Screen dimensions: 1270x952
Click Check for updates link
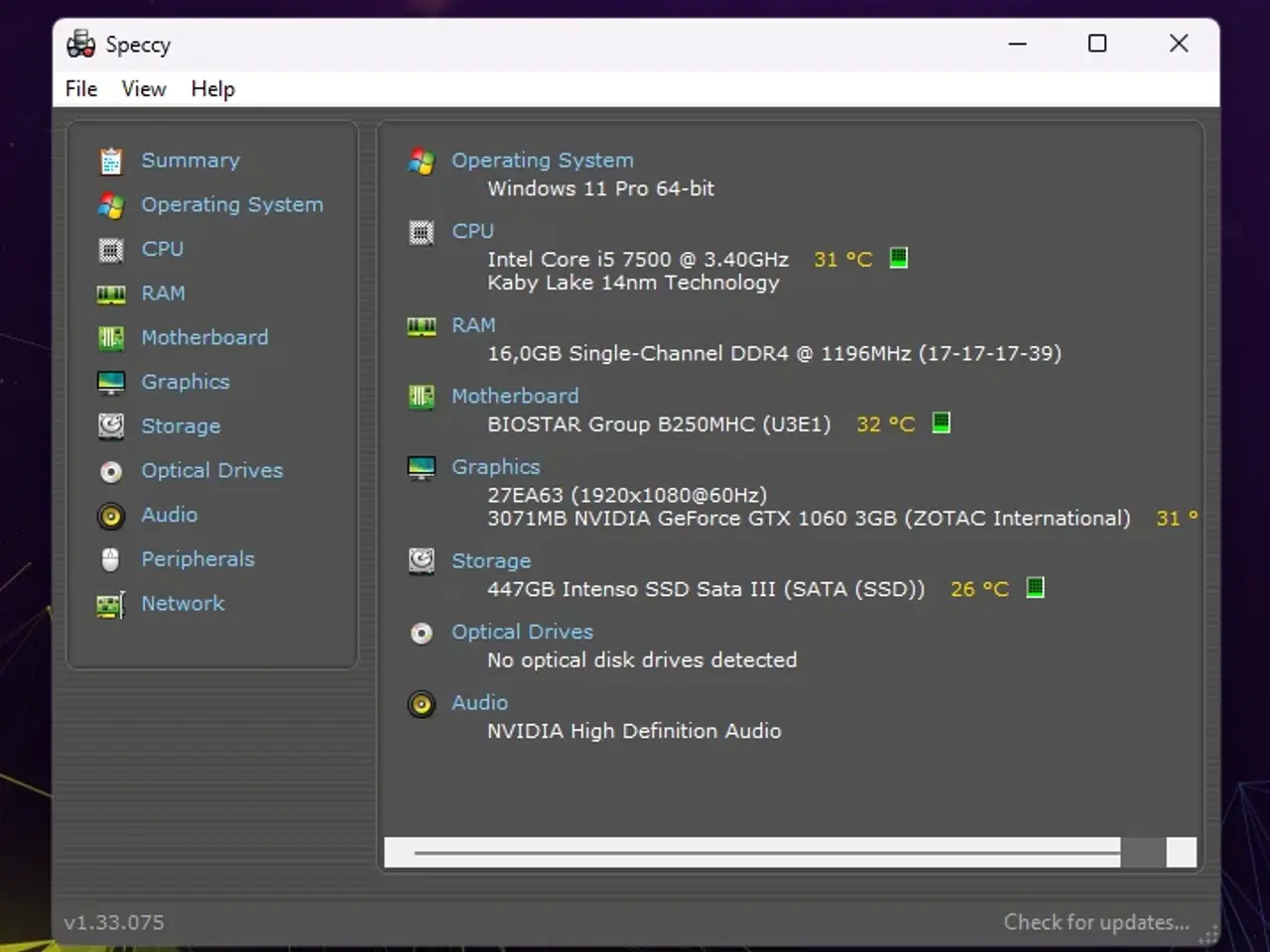(x=1096, y=922)
